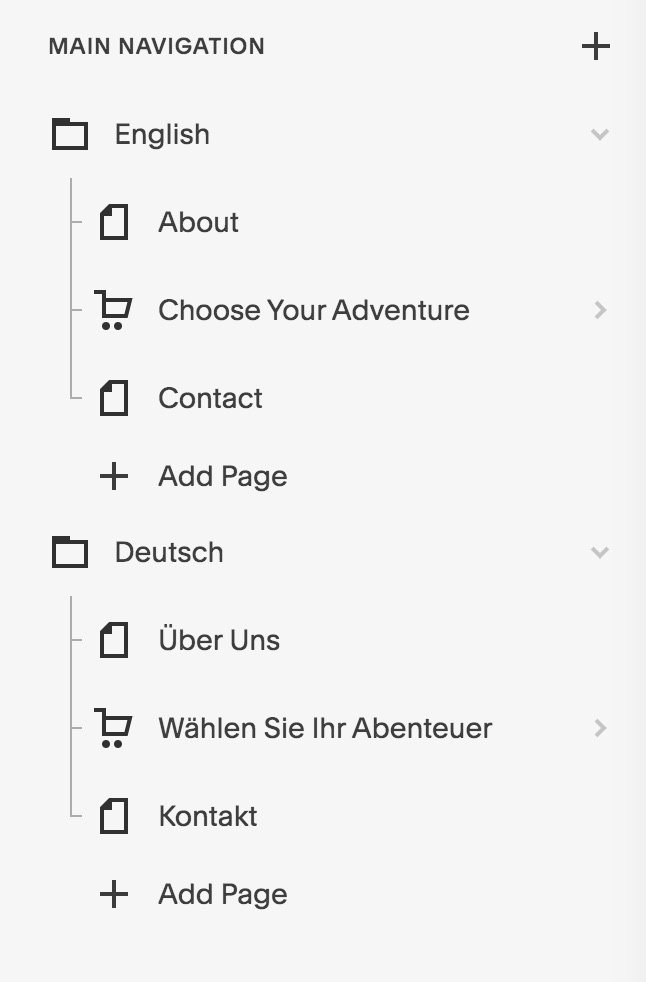The height and width of the screenshot is (982, 646).
Task: Click the Kontakt page icon
Action: (x=114, y=816)
